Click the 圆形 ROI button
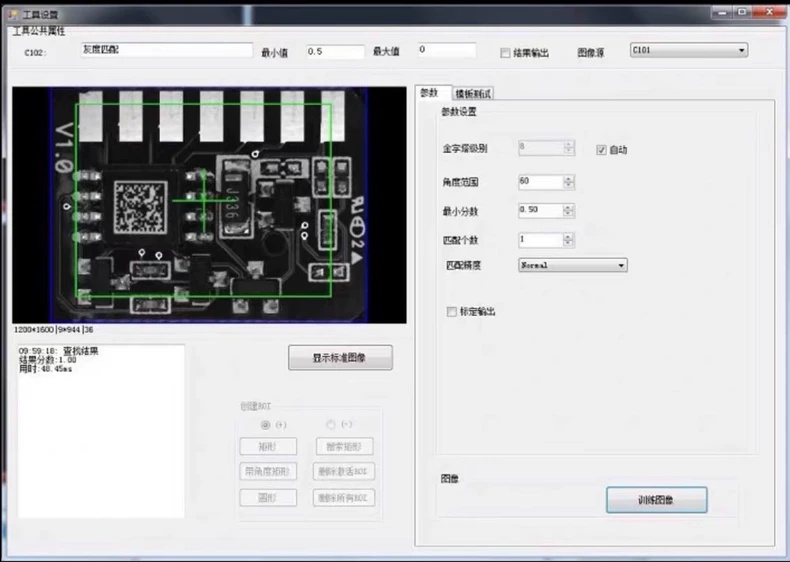Viewport: 790px width, 562px height. coord(268,498)
